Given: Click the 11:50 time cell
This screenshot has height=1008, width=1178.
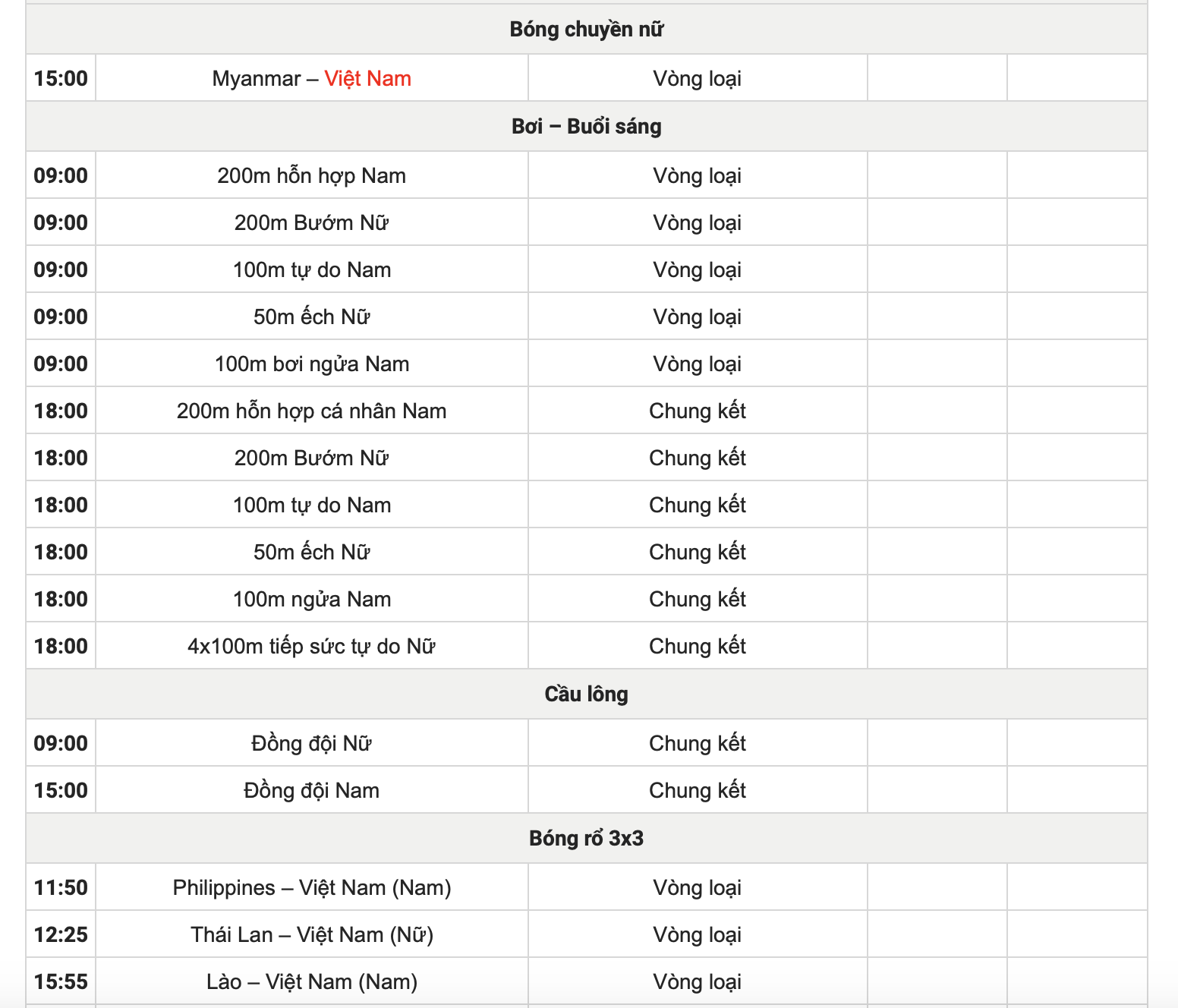Looking at the screenshot, I should click(x=61, y=887).
